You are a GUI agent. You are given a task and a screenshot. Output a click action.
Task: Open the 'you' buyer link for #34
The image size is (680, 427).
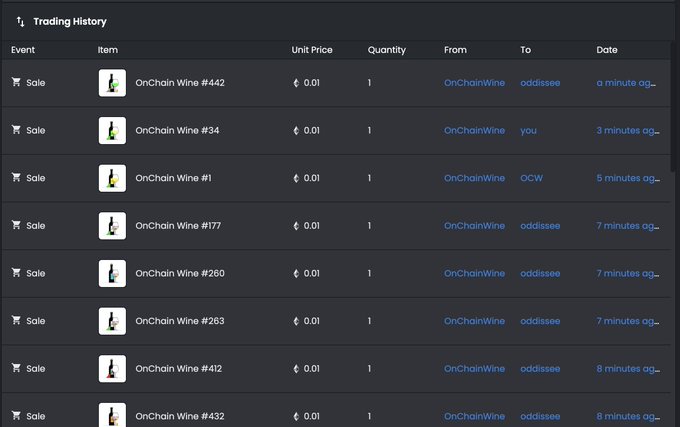point(528,130)
